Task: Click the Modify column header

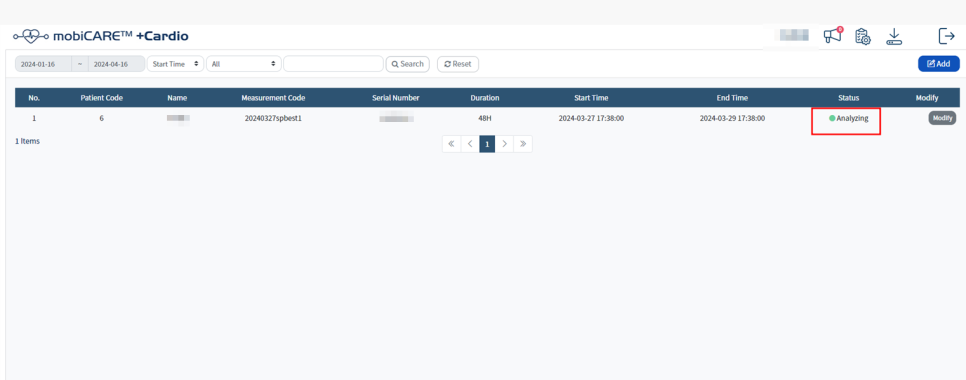Action: coord(927,98)
